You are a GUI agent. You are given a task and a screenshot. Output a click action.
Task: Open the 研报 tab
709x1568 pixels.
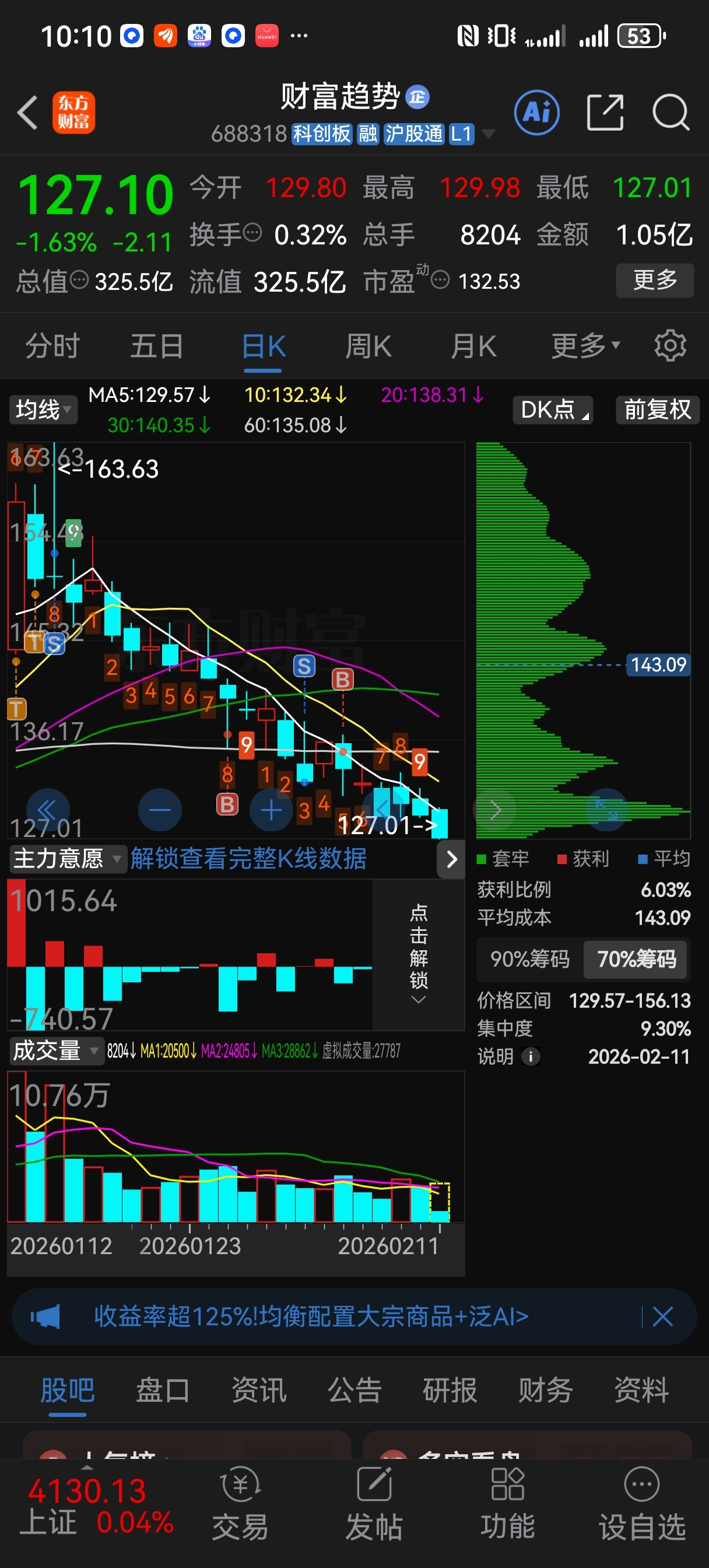pos(450,1391)
